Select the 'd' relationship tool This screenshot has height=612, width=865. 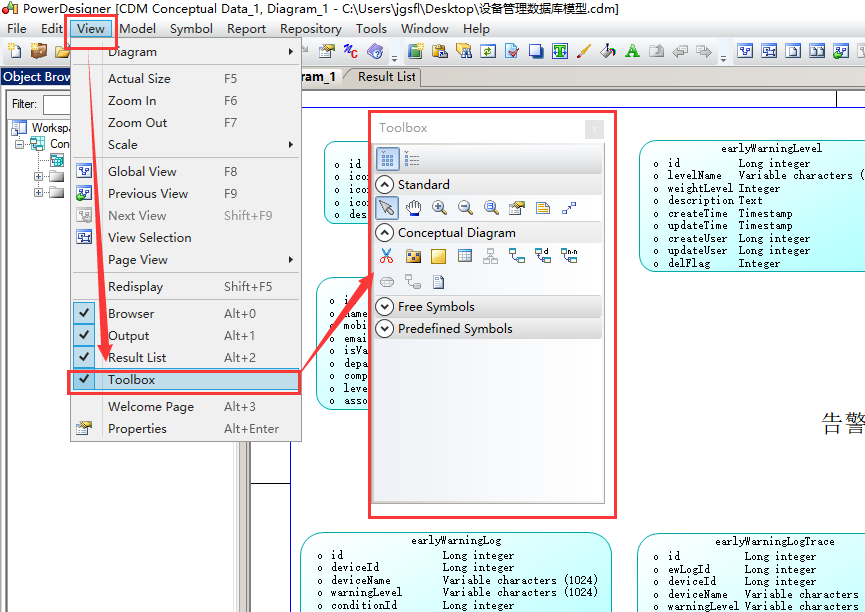coord(543,256)
